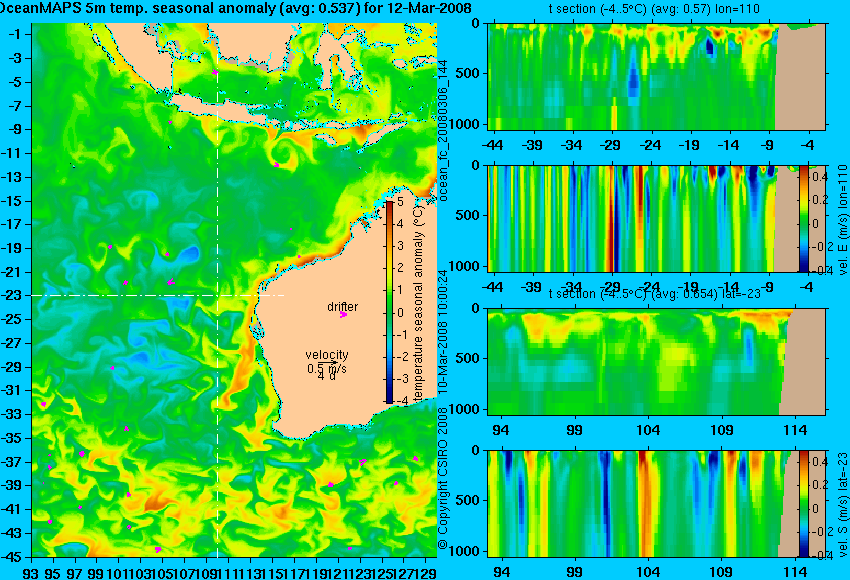Click the 'velocity' legend label
The height and width of the screenshot is (580, 850).
[327, 355]
